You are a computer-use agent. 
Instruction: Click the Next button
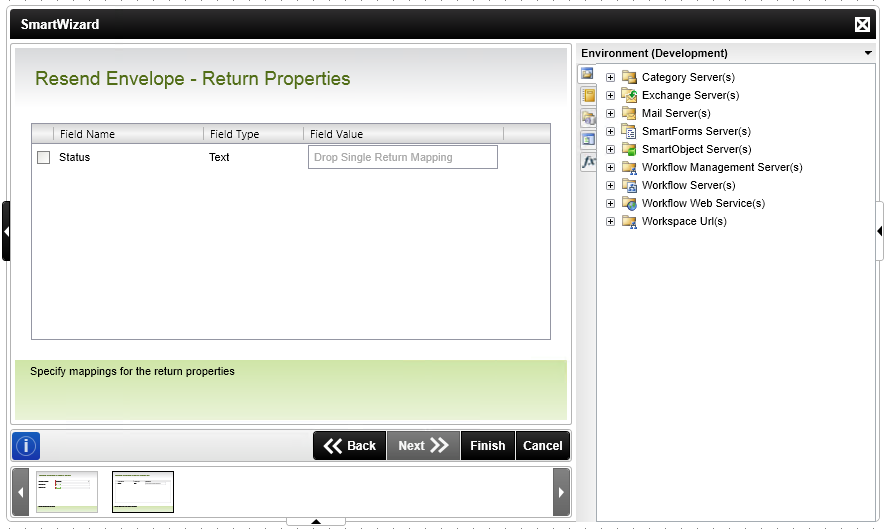(x=423, y=446)
